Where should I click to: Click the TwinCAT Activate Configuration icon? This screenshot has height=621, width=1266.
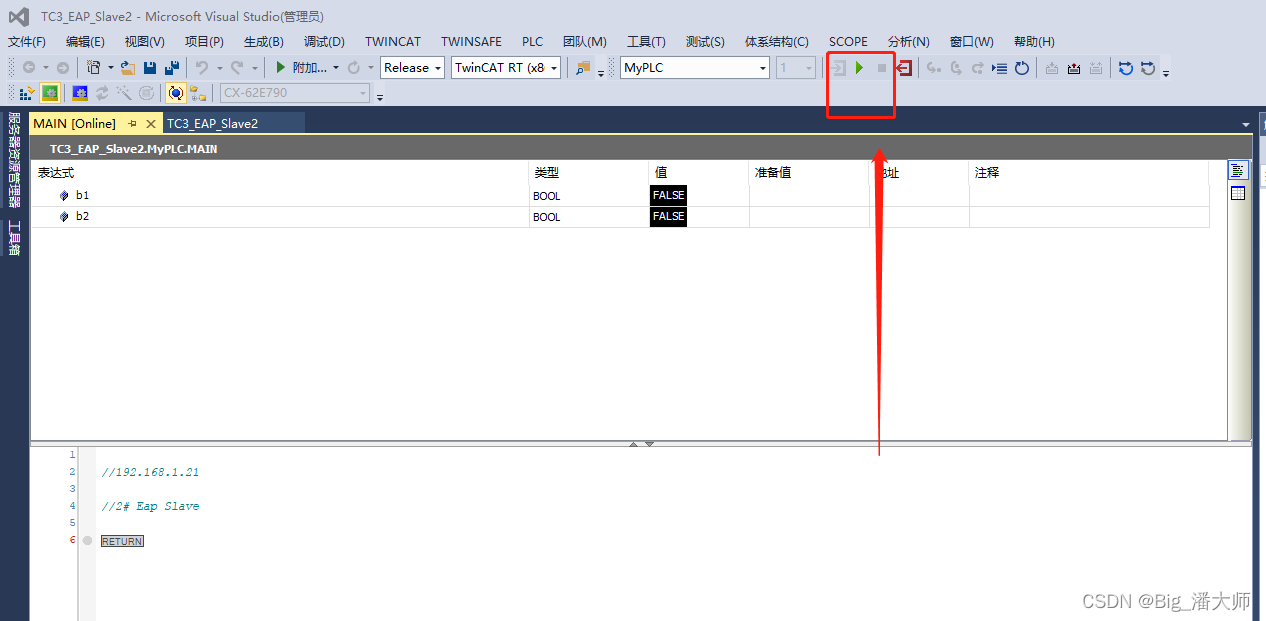tap(26, 93)
